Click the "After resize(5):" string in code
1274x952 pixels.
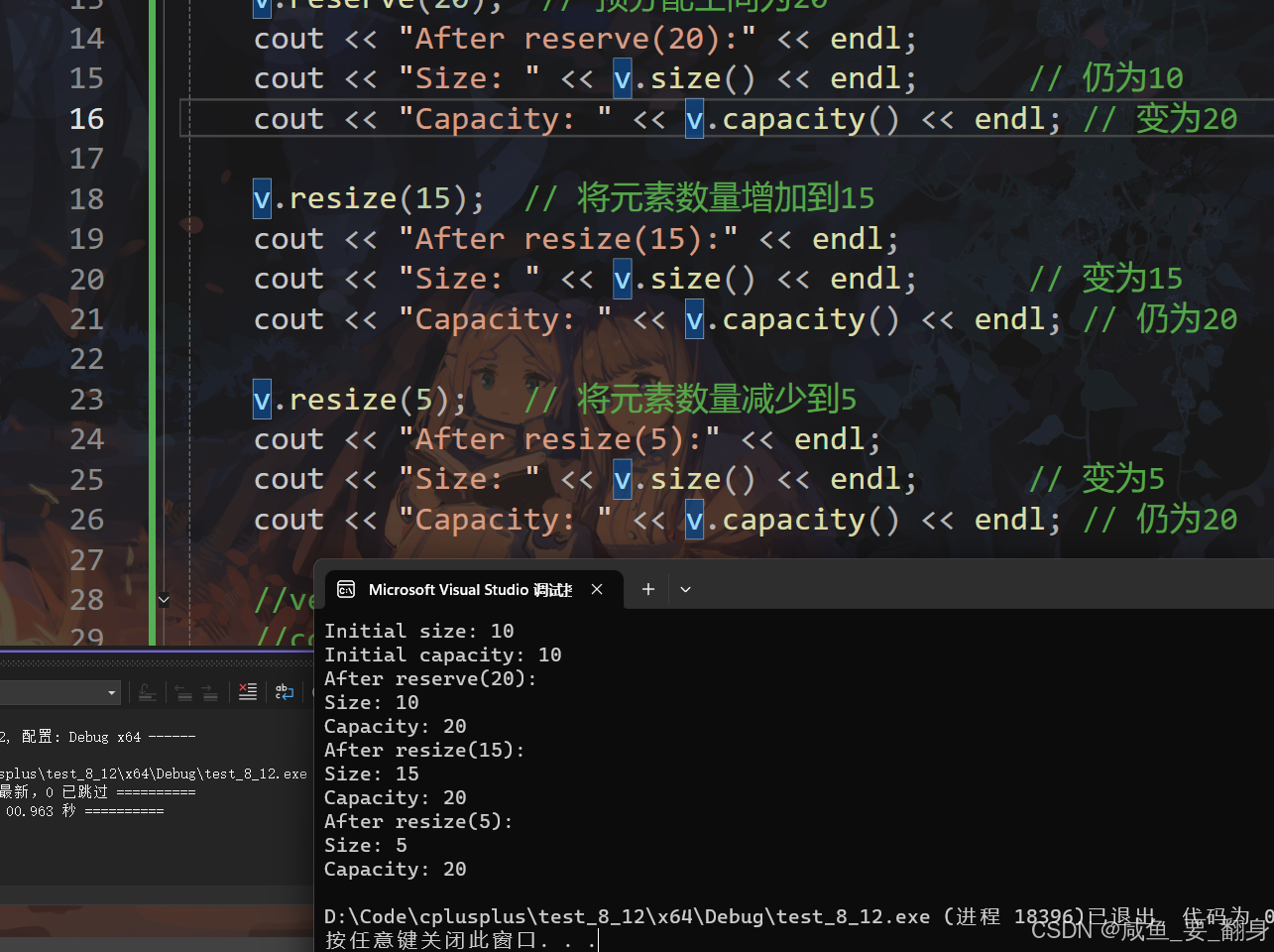pyautogui.click(x=559, y=439)
